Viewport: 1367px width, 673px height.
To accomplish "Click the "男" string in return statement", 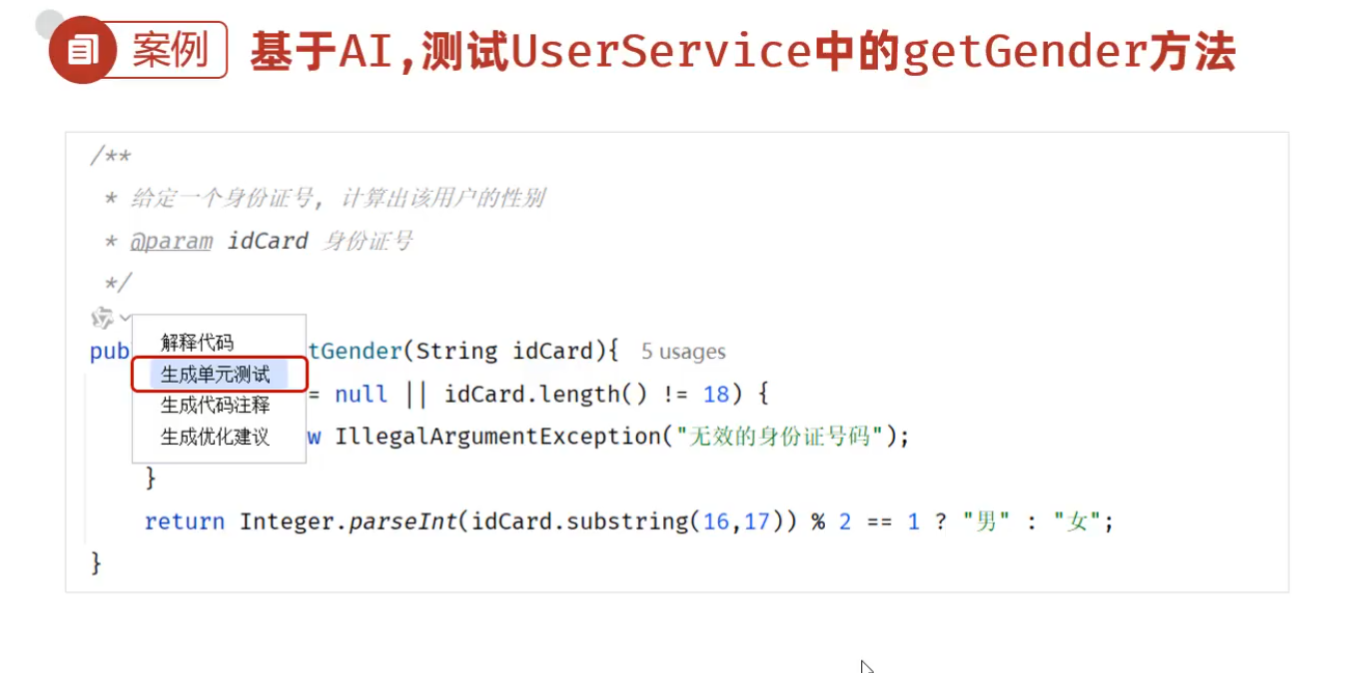I will [986, 522].
